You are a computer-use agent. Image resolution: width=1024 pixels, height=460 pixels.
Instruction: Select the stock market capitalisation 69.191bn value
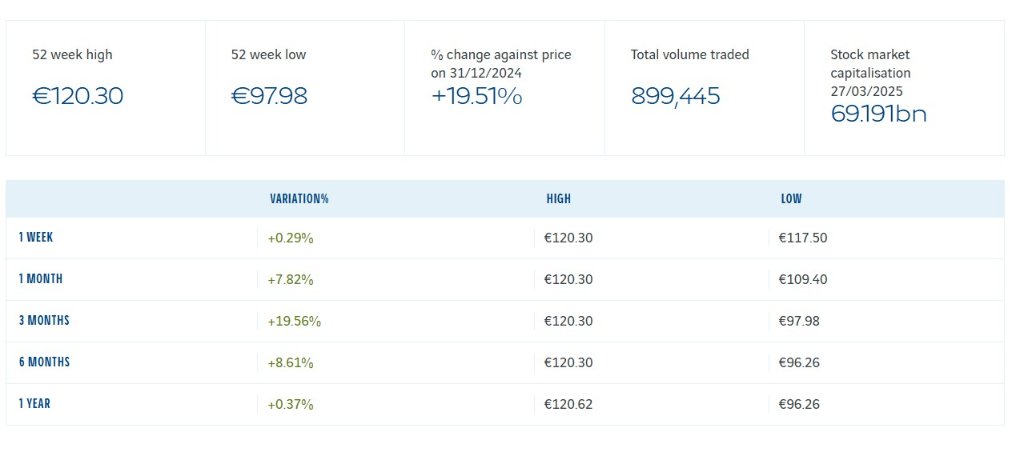(879, 114)
